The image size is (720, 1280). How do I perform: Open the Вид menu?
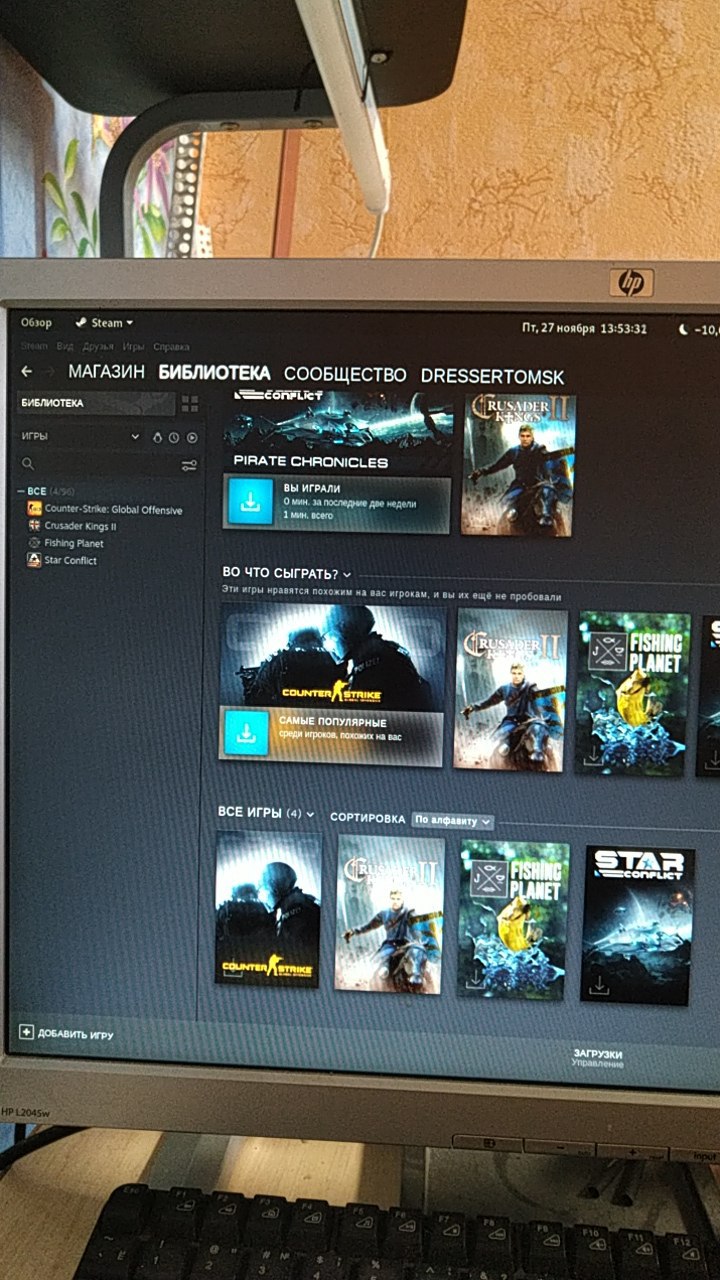(x=65, y=346)
